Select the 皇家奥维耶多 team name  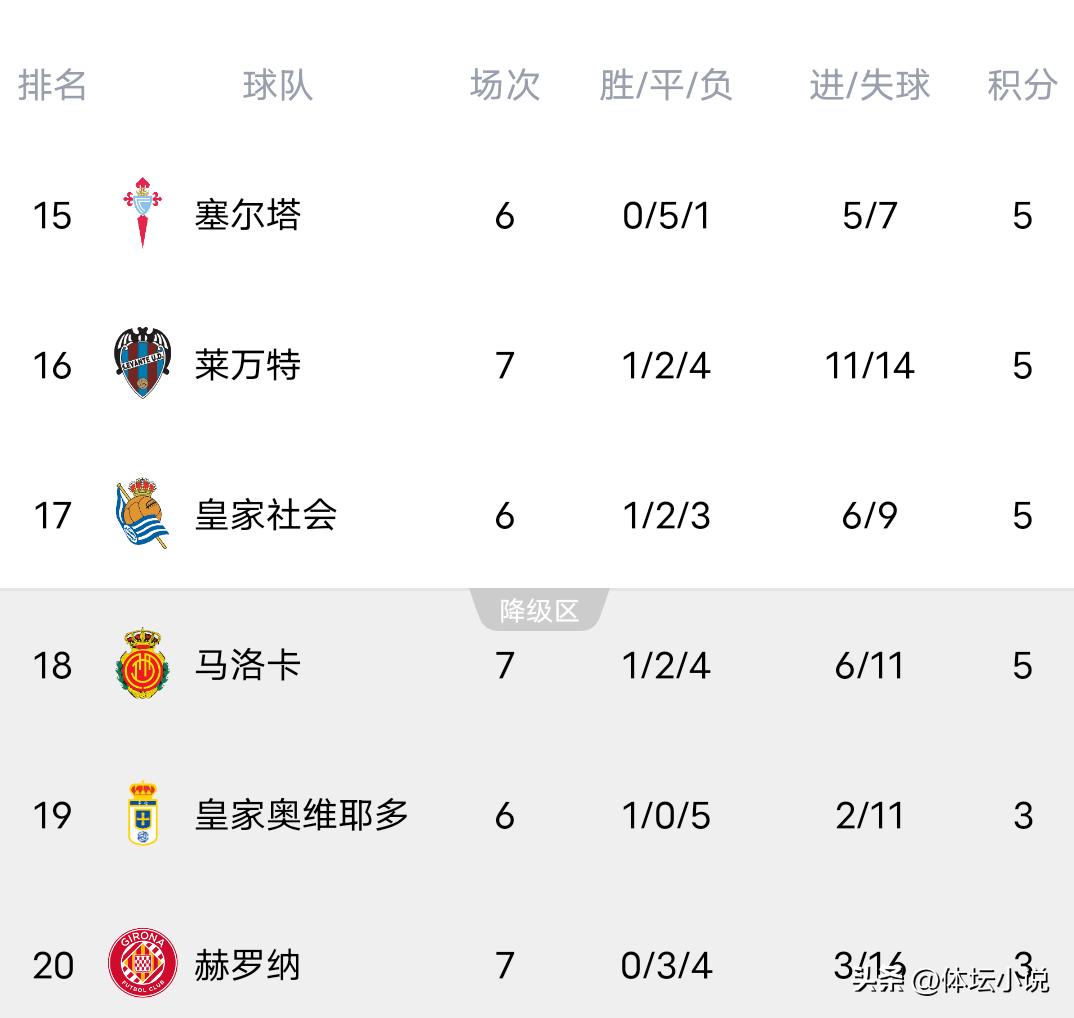[x=301, y=815]
